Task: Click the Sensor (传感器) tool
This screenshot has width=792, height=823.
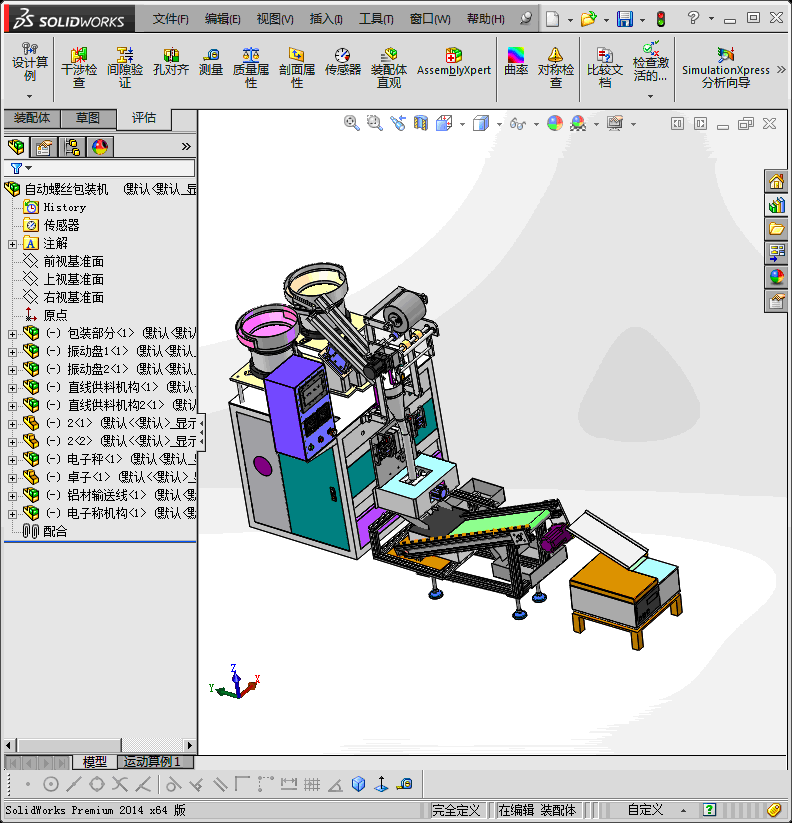Action: 343,62
